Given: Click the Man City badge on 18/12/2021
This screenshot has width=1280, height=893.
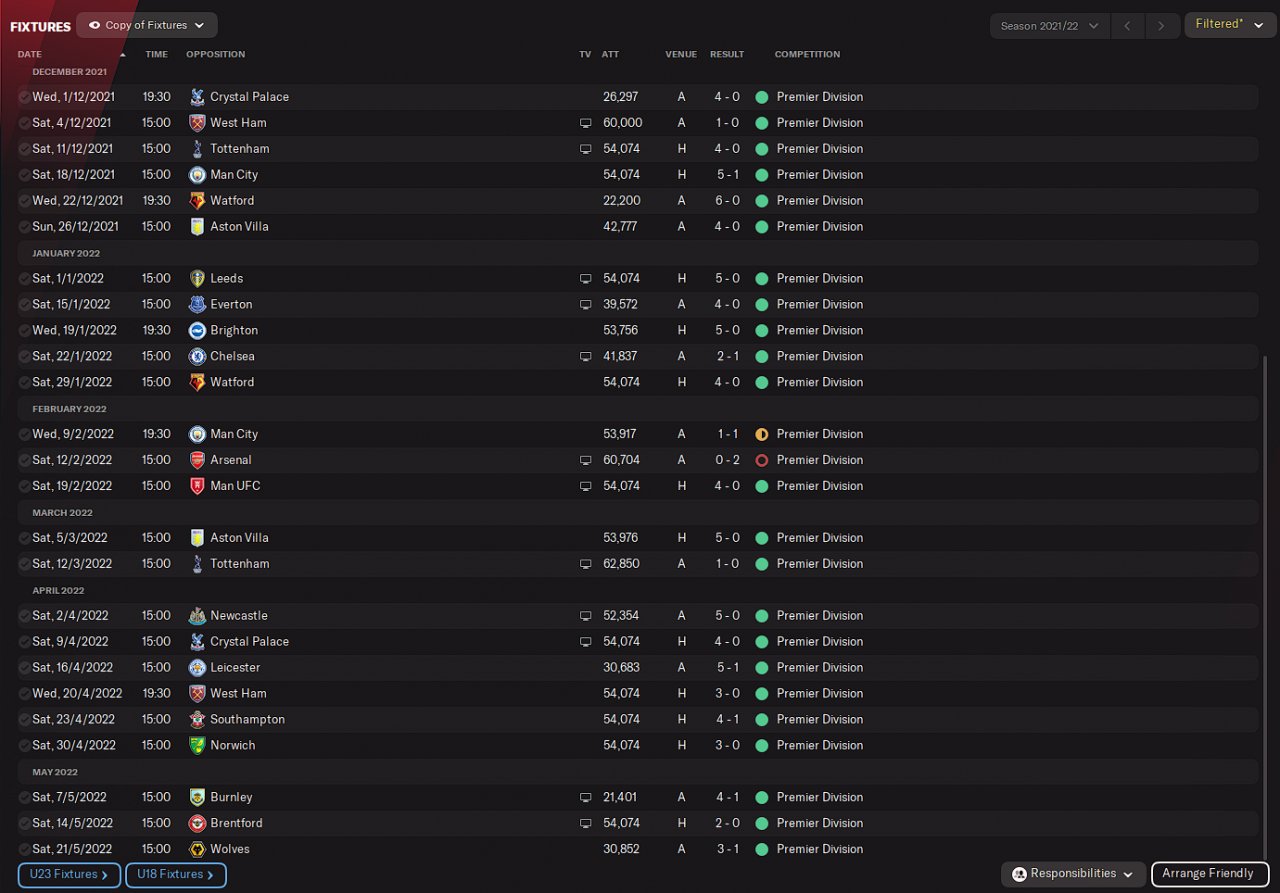Looking at the screenshot, I should (x=197, y=175).
